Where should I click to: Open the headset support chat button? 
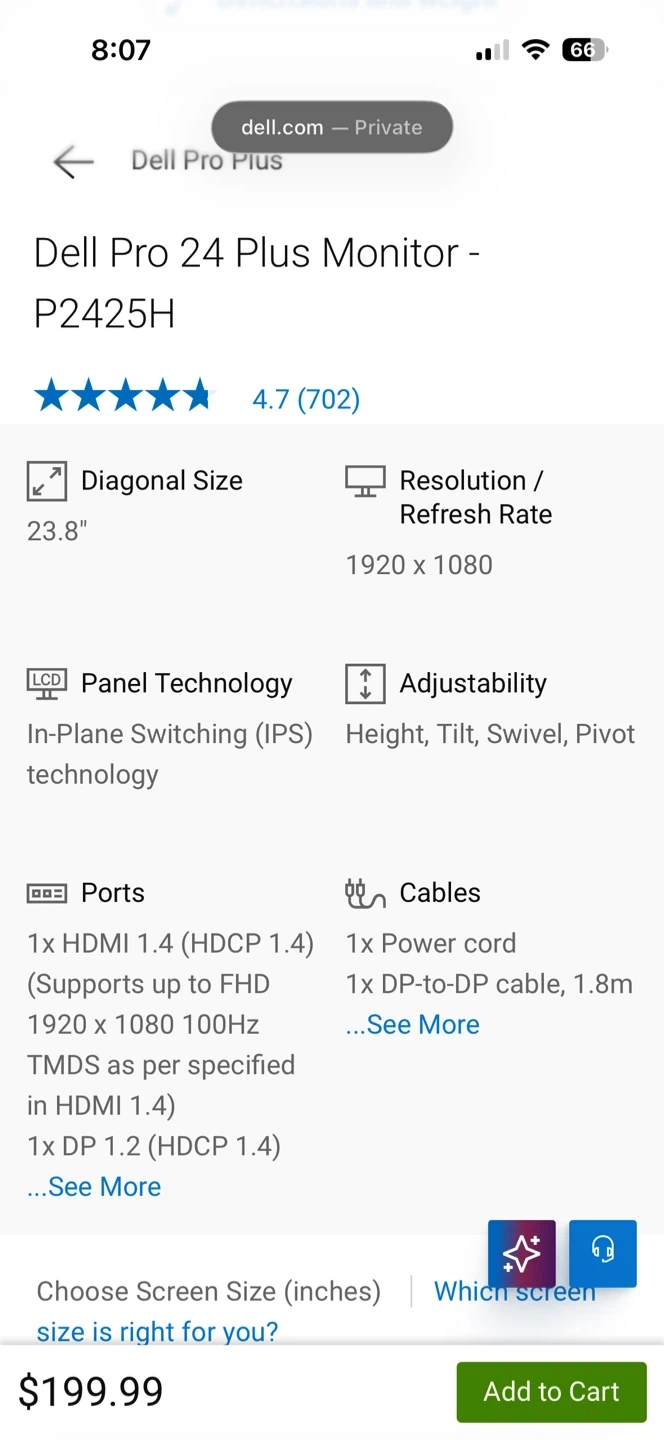(603, 1253)
